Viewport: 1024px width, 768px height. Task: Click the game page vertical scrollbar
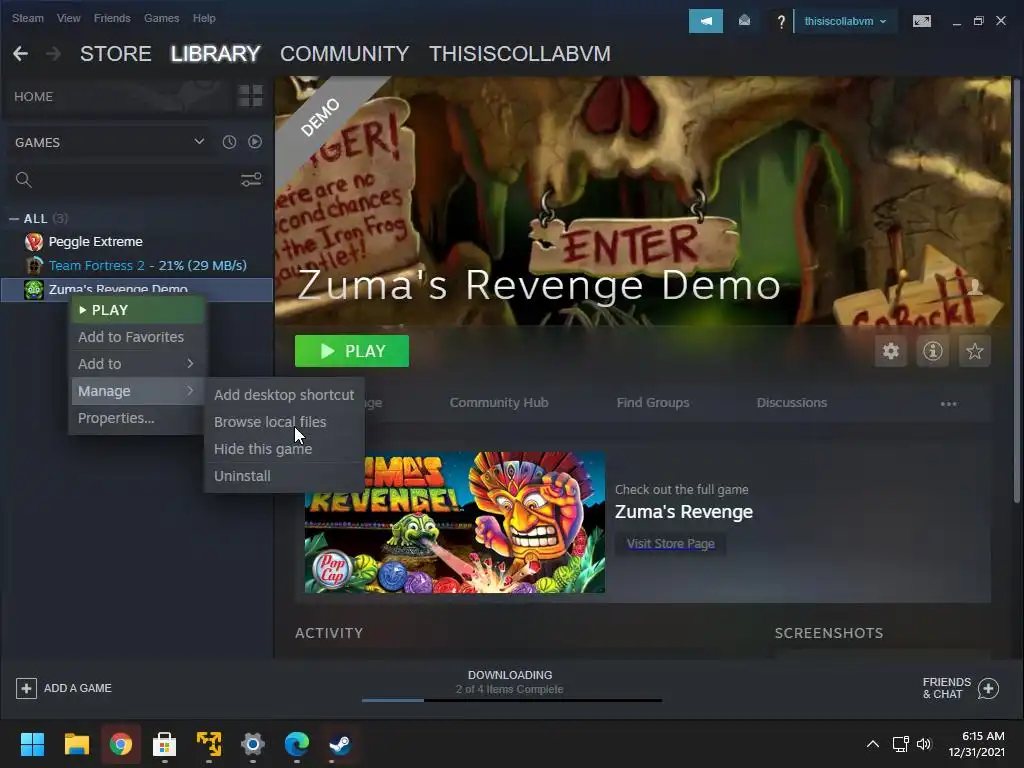point(1016,291)
